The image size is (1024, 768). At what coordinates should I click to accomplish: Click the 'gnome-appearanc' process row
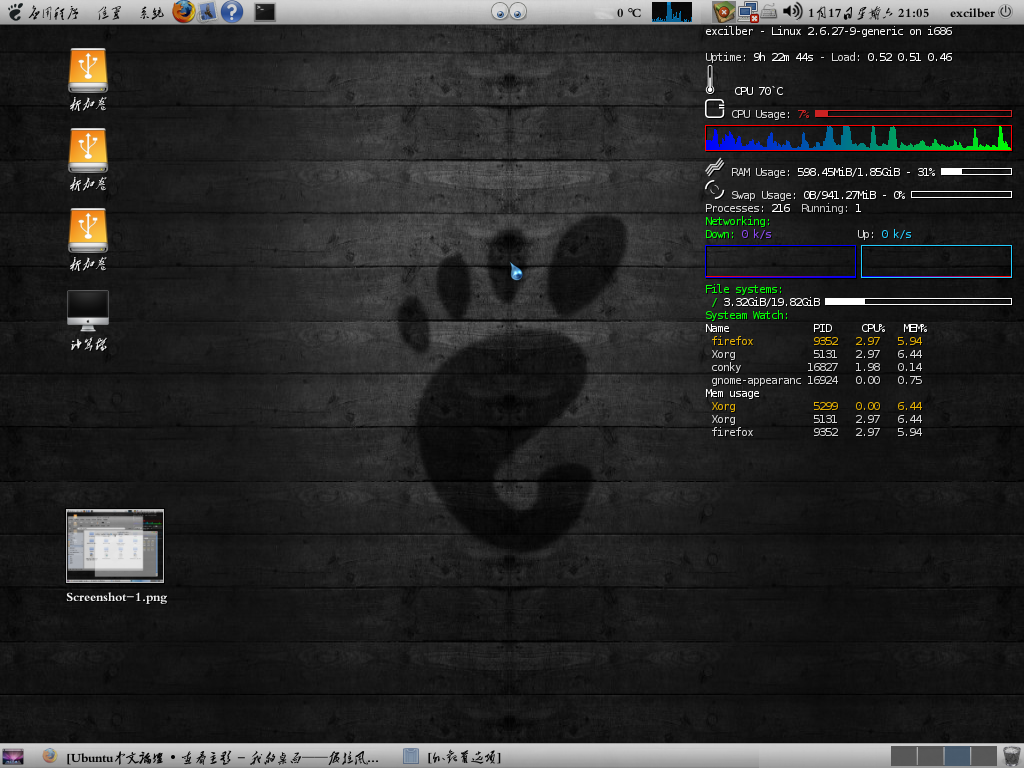point(816,381)
